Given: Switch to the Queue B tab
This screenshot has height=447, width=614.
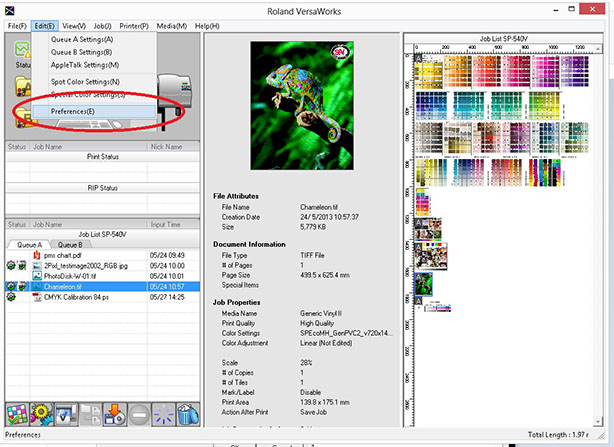Looking at the screenshot, I should point(70,243).
